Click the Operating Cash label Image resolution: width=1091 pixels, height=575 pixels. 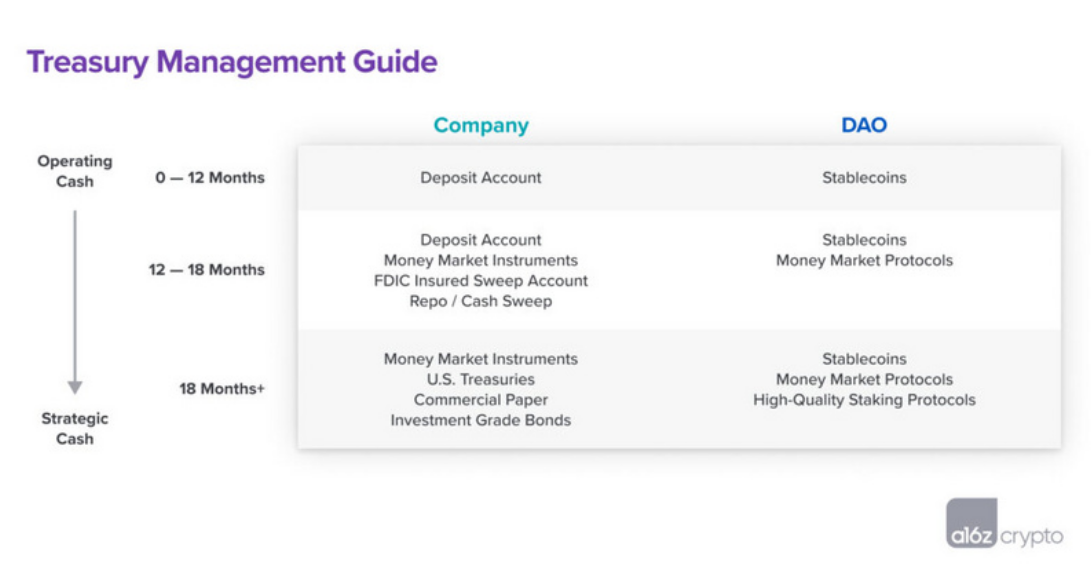tap(75, 171)
